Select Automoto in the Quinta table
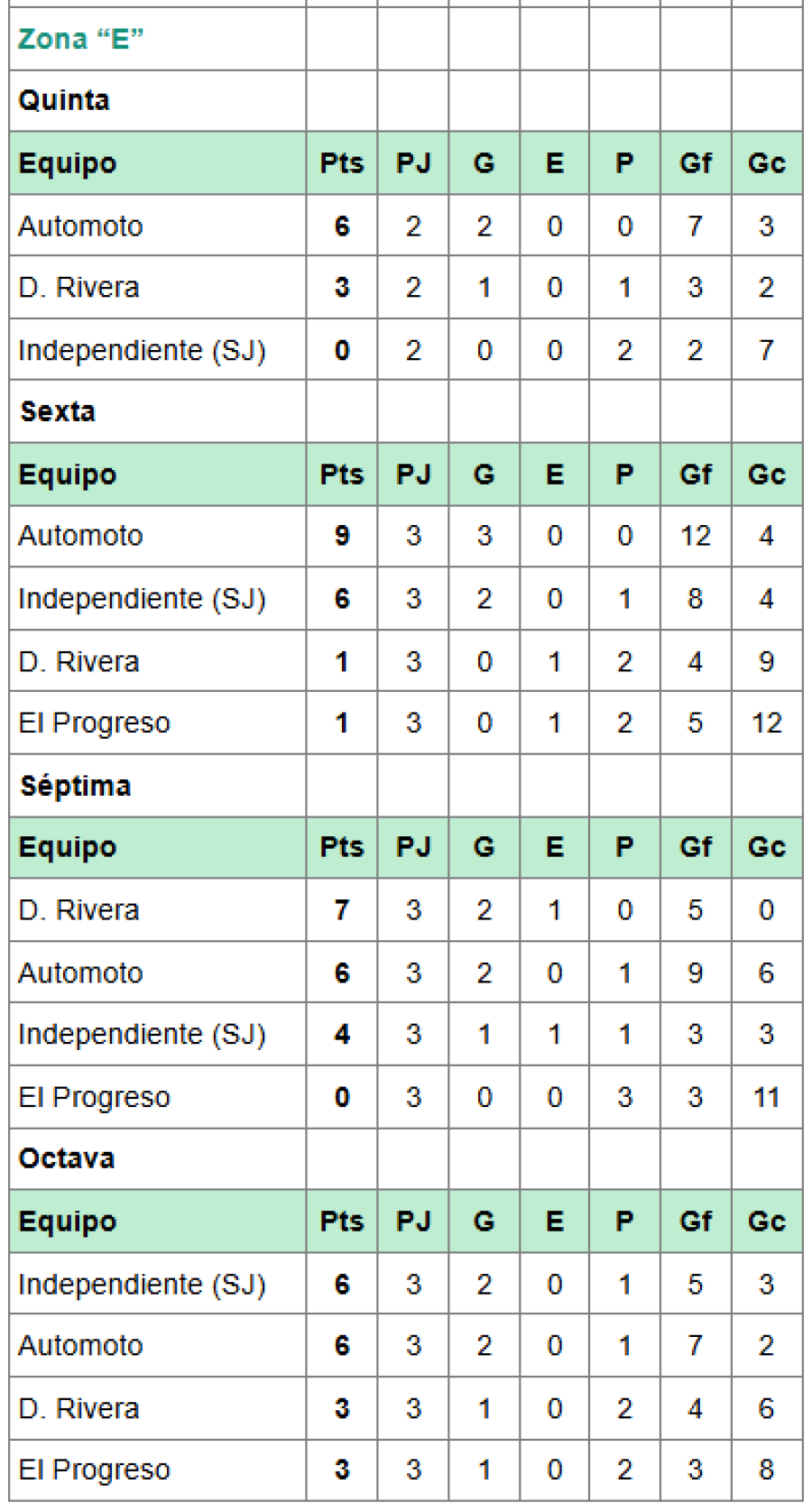Viewport: 812px width, 1512px height. click(80, 226)
